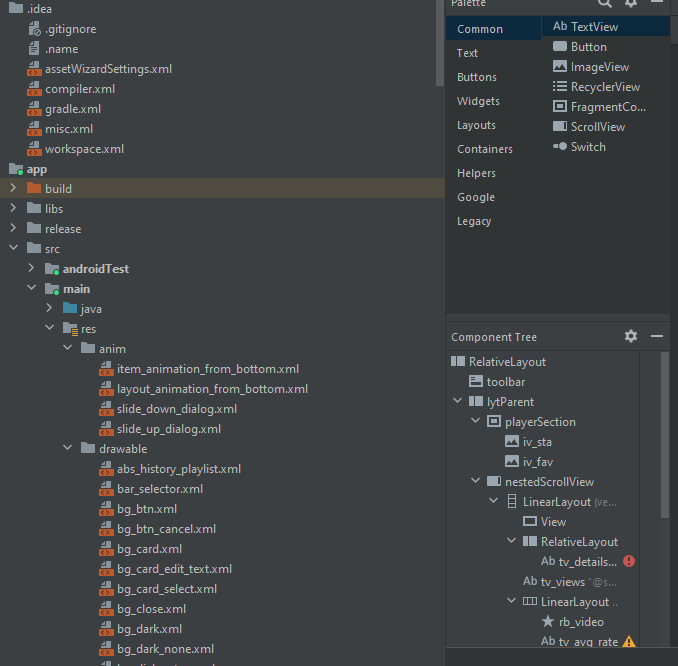678x666 pixels.
Task: Collapse nestedScrollView node
Action: (x=476, y=481)
